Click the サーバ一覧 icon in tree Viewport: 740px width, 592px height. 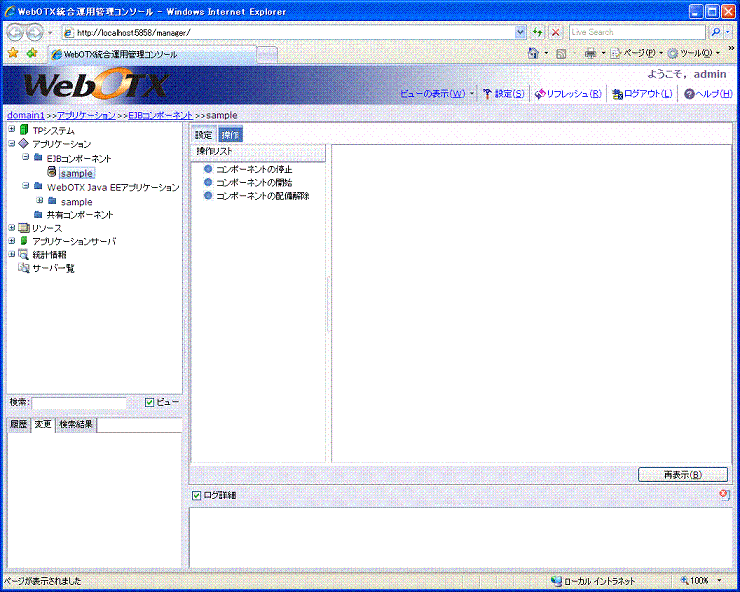(x=23, y=268)
